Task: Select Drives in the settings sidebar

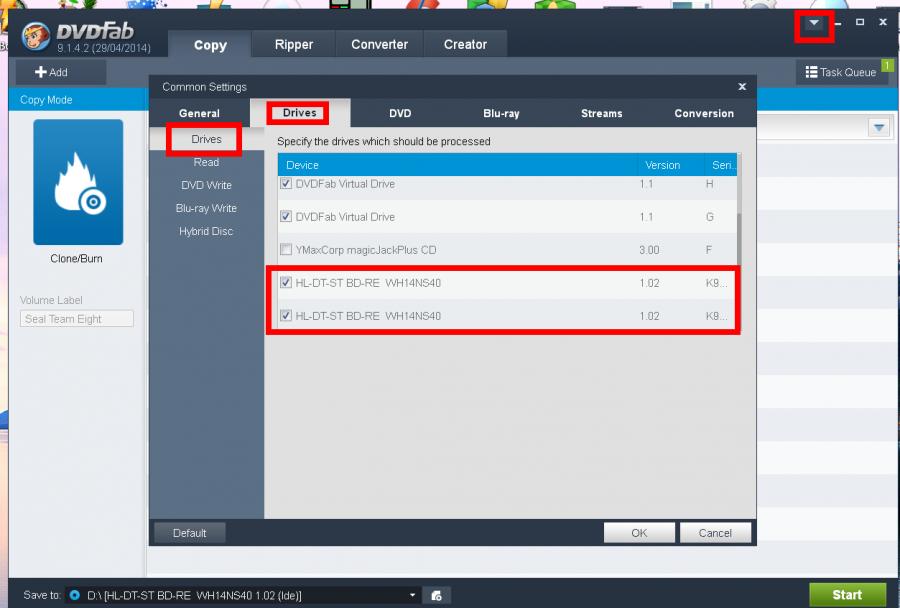Action: pyautogui.click(x=206, y=139)
